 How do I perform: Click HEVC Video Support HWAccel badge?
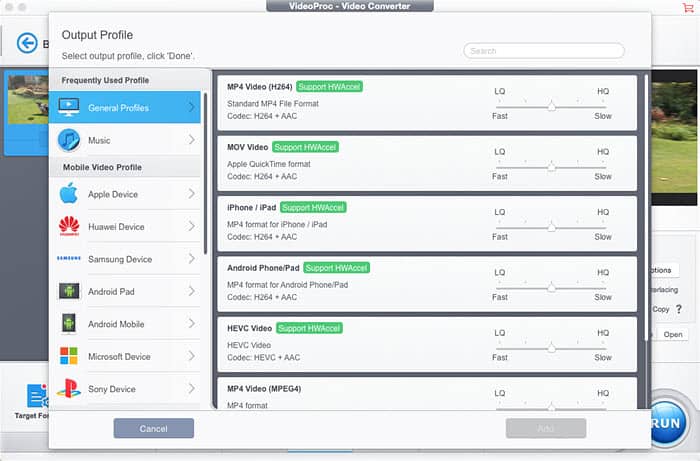pos(309,328)
